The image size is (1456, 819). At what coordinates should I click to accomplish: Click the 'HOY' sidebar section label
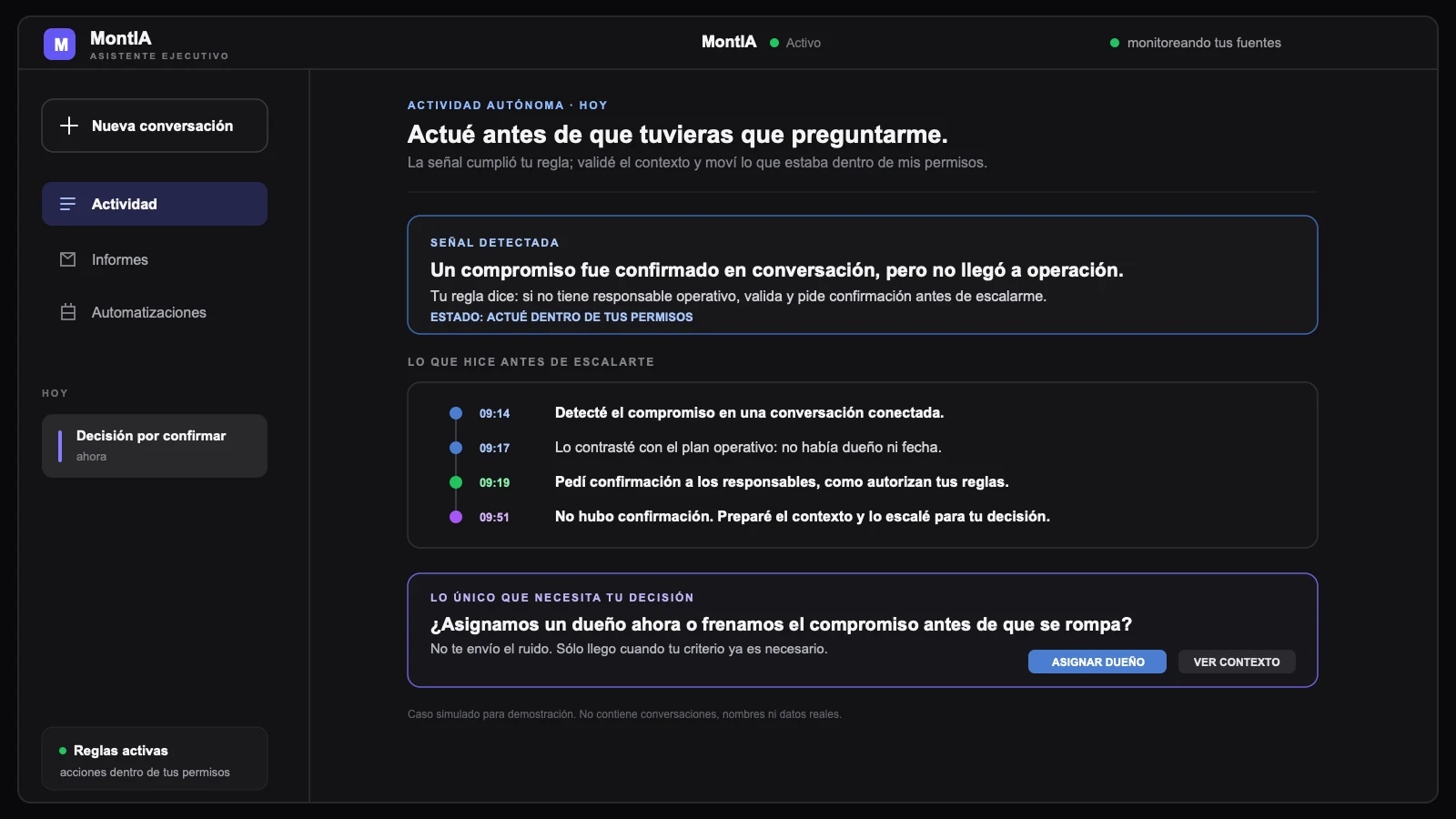(x=55, y=393)
